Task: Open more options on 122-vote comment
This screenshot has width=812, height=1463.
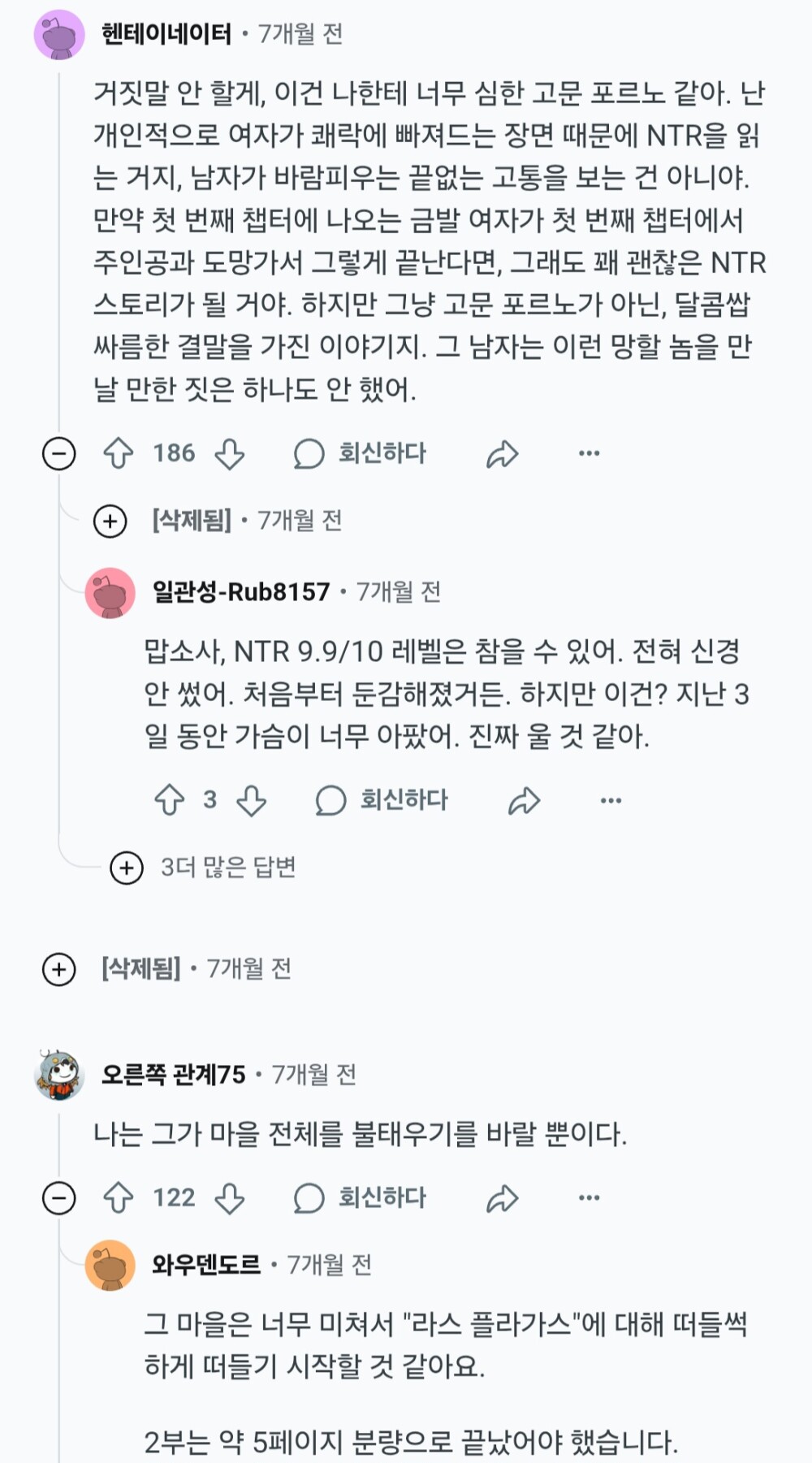Action: (589, 1197)
